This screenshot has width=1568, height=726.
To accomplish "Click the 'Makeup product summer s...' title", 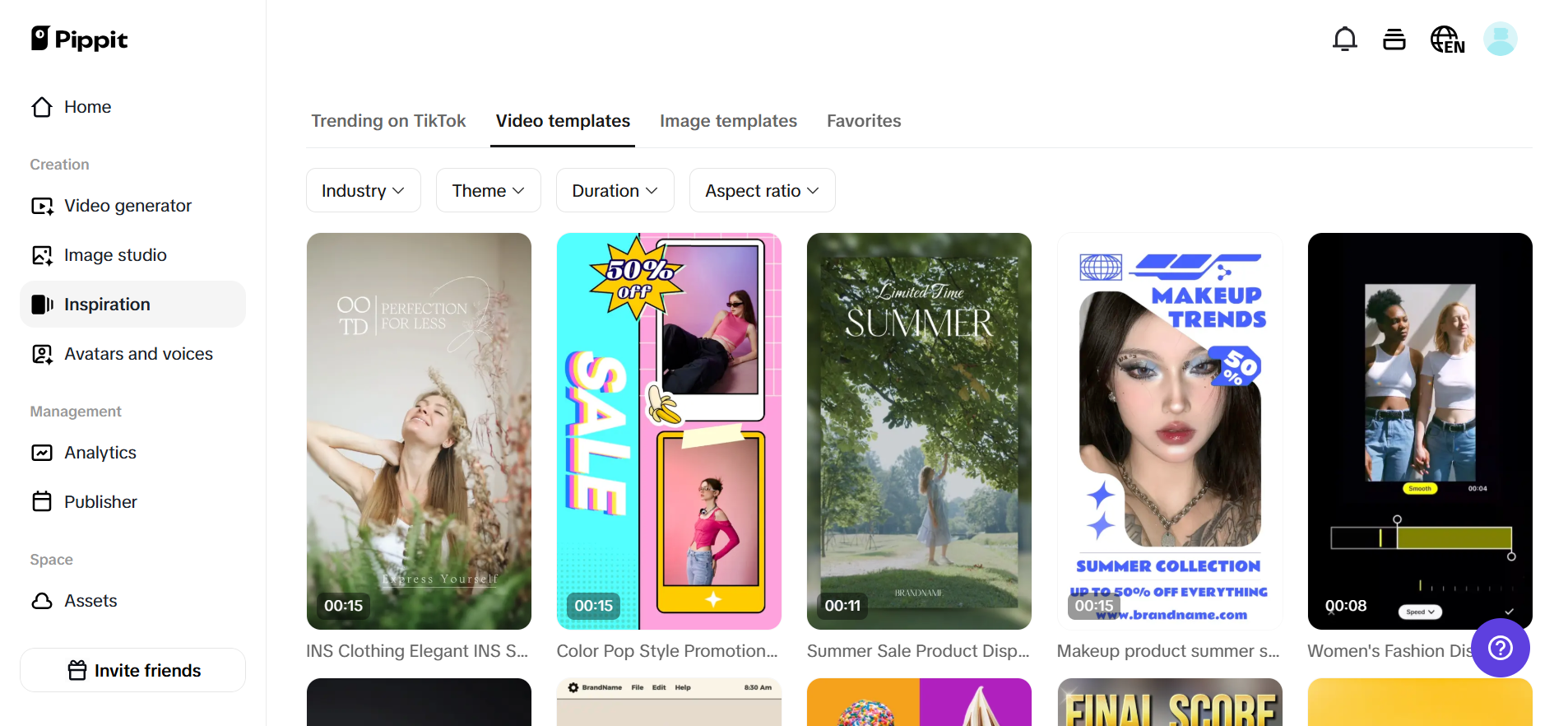I will 1168,651.
